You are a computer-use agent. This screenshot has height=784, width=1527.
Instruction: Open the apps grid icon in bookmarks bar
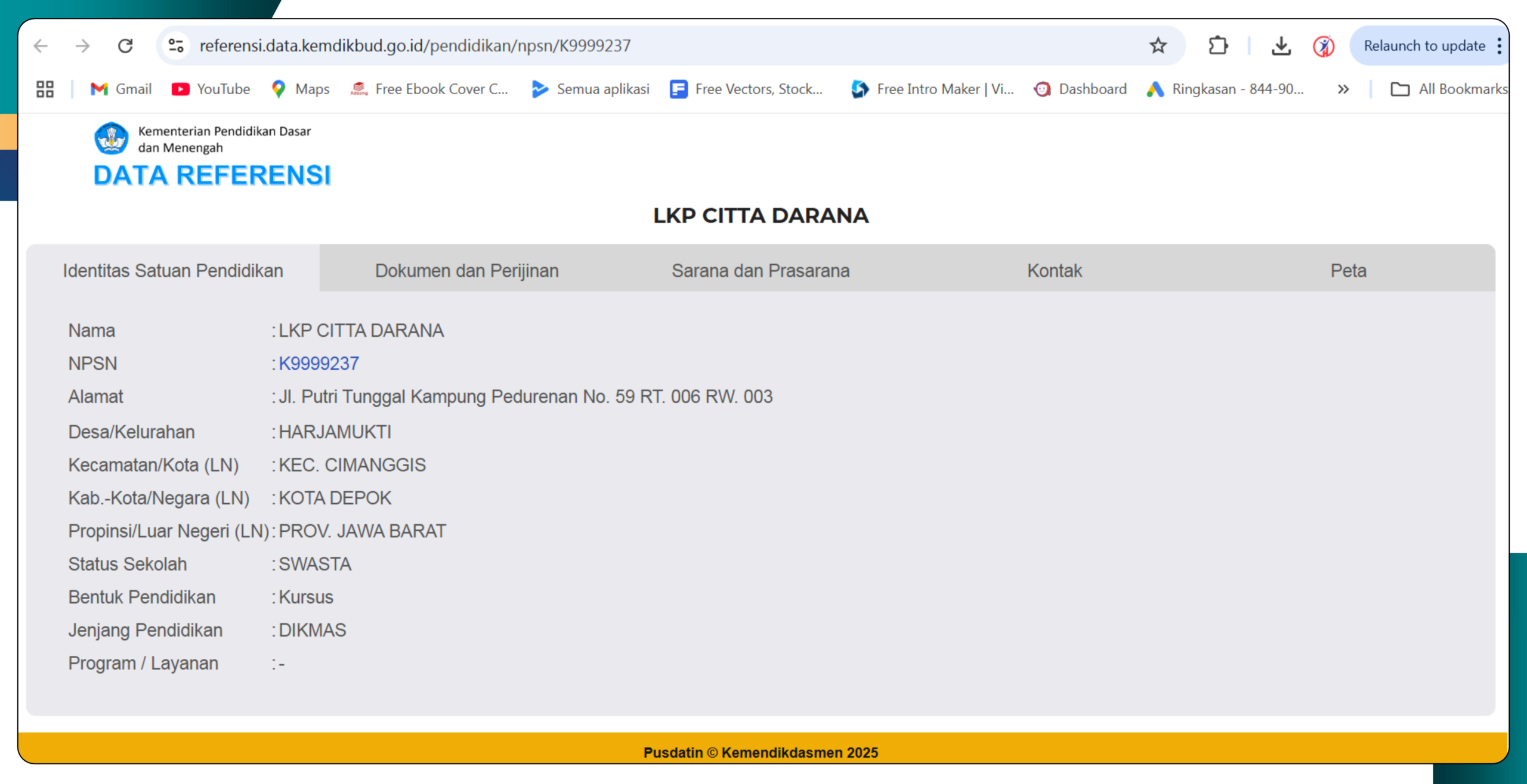point(45,89)
